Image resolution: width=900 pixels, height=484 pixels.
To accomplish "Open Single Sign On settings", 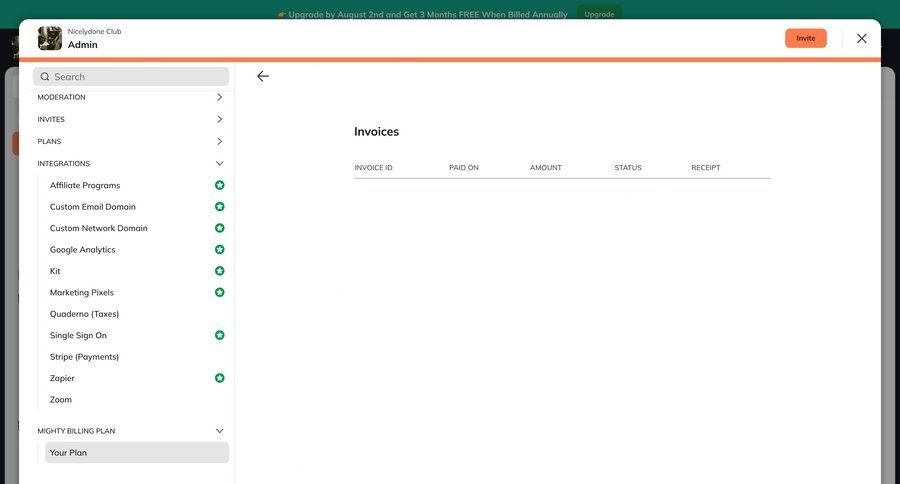I will (78, 335).
